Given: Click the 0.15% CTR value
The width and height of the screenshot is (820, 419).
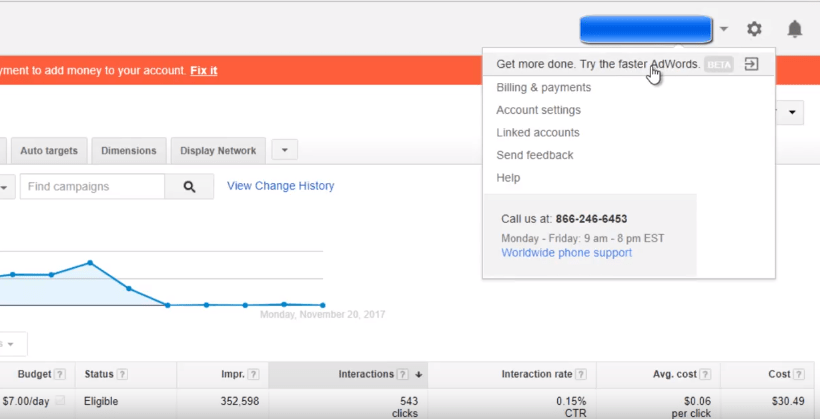Looking at the screenshot, I should [x=571, y=407].
